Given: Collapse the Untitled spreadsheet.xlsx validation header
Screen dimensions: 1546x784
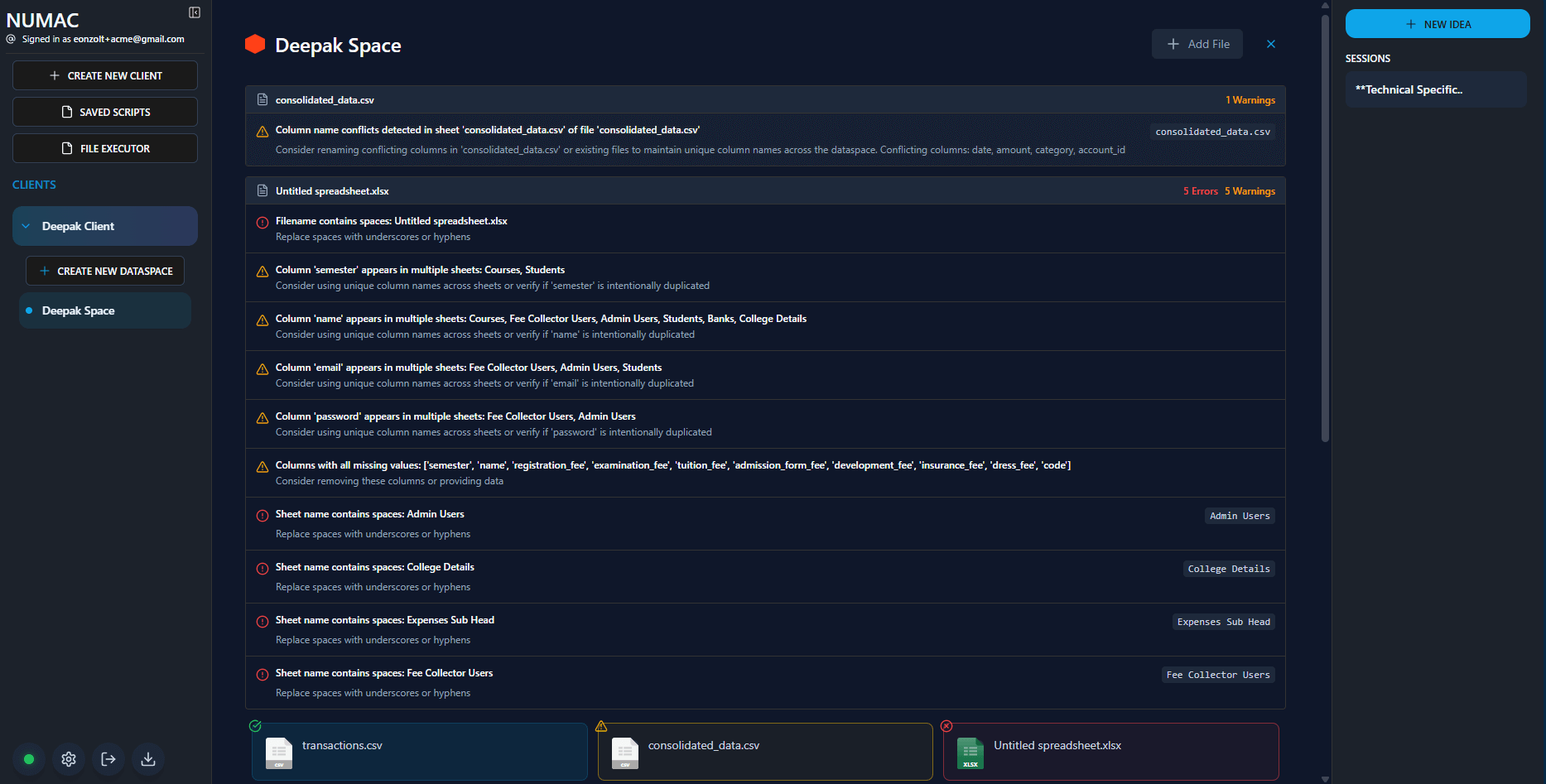Looking at the screenshot, I should click(x=764, y=191).
